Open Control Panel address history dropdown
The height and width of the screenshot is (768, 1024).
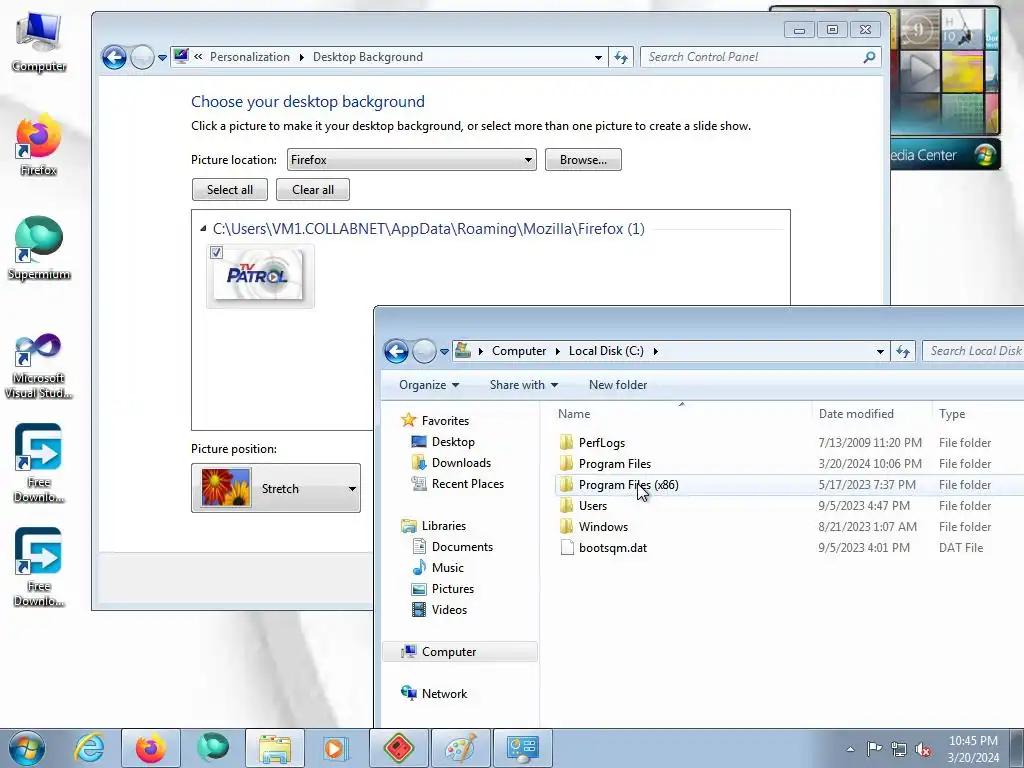598,57
